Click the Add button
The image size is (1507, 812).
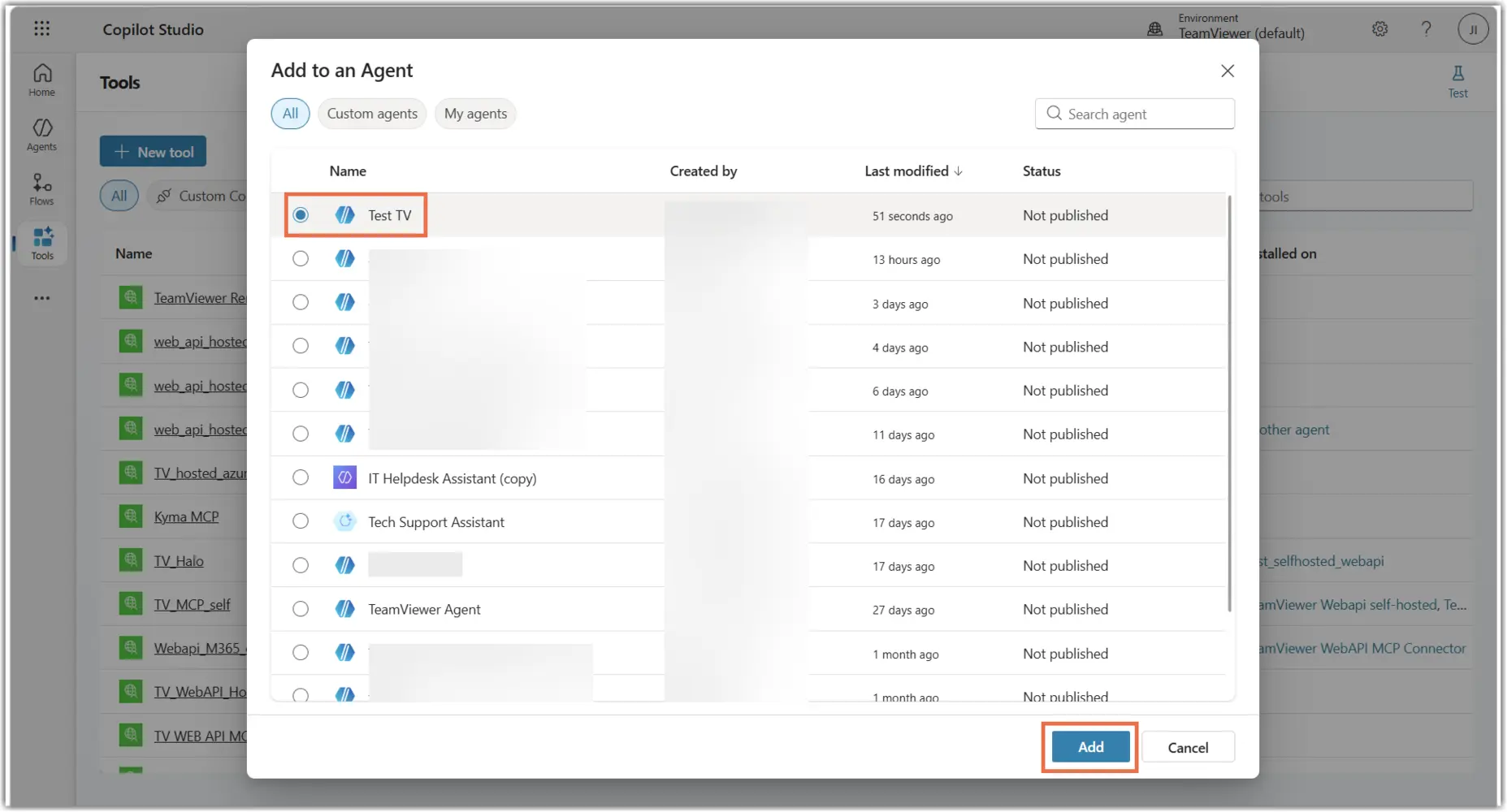[x=1090, y=747]
